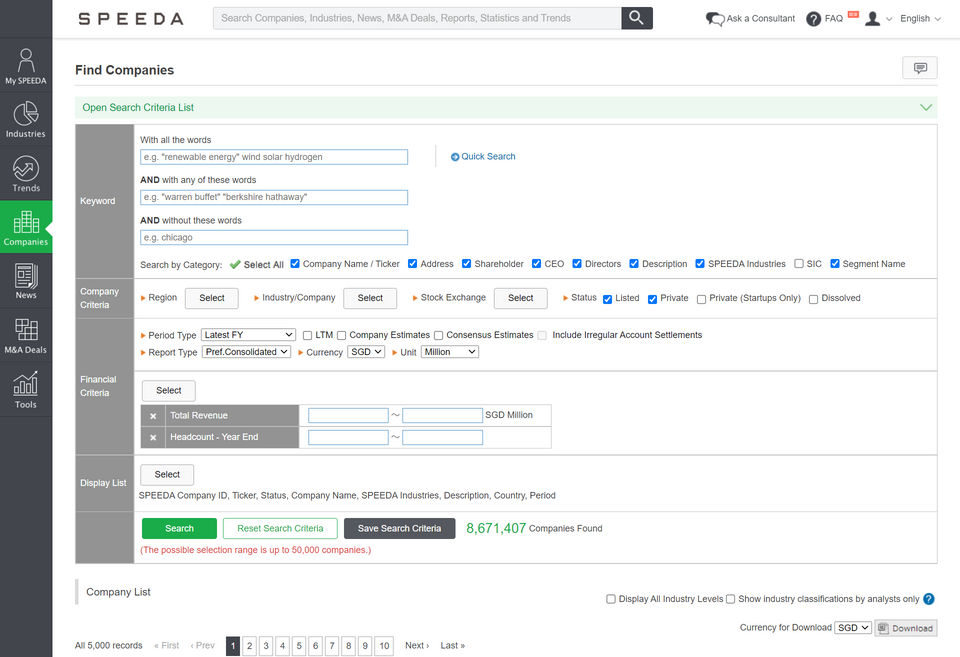
Task: Click the Region Select button
Action: pos(212,298)
